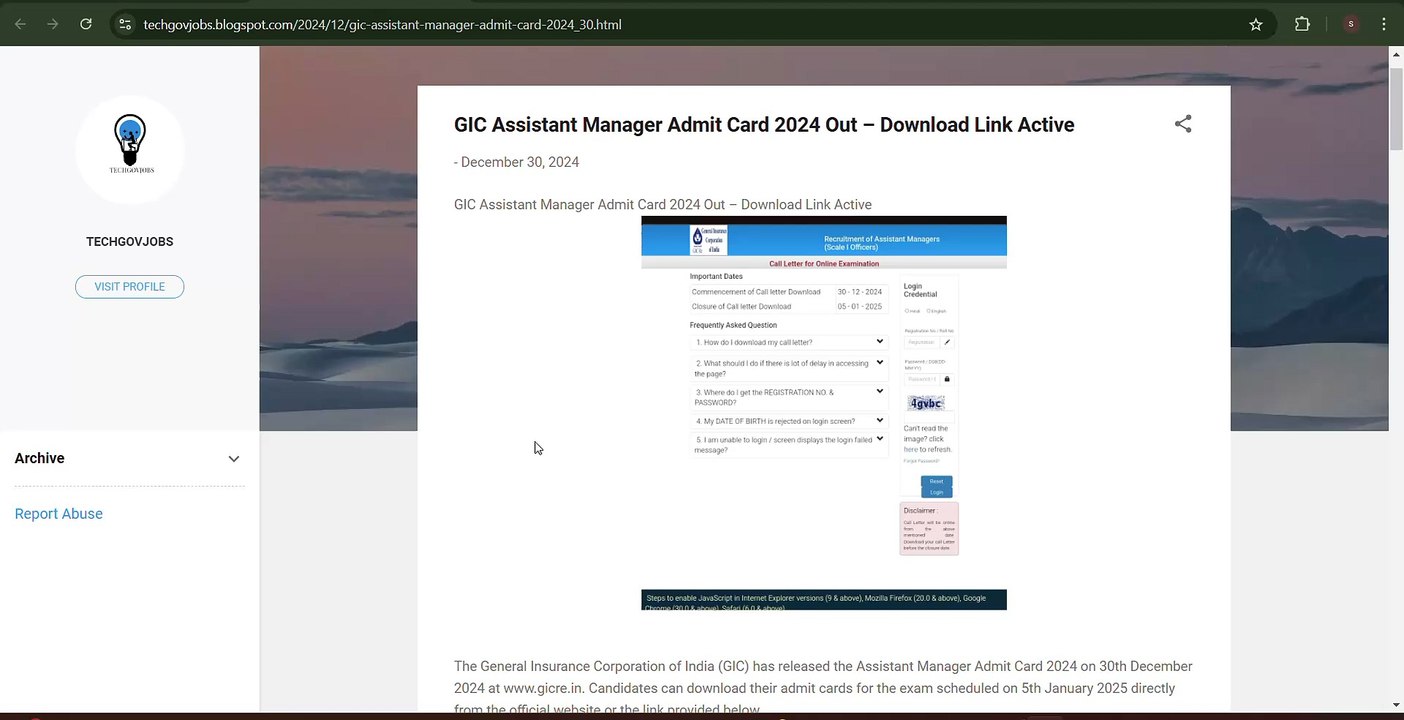Click the TechGovJobs lightbulb logo

[x=130, y=149]
